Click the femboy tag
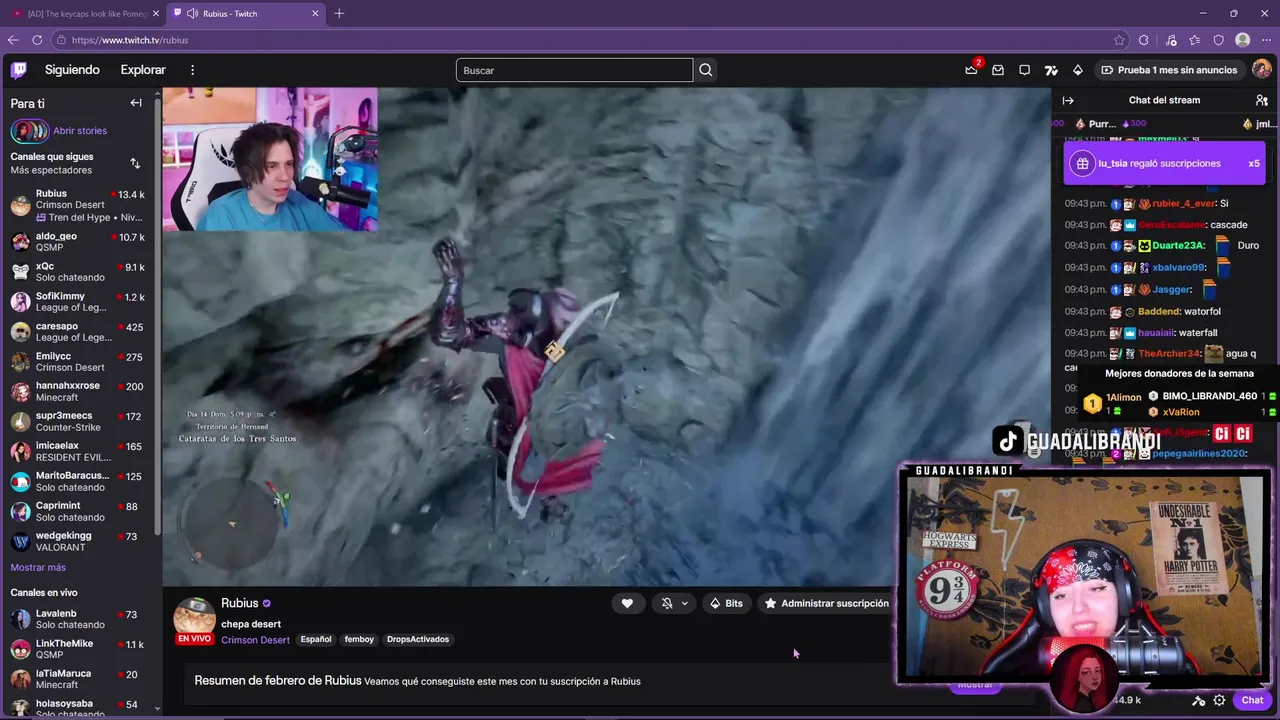 tap(359, 639)
